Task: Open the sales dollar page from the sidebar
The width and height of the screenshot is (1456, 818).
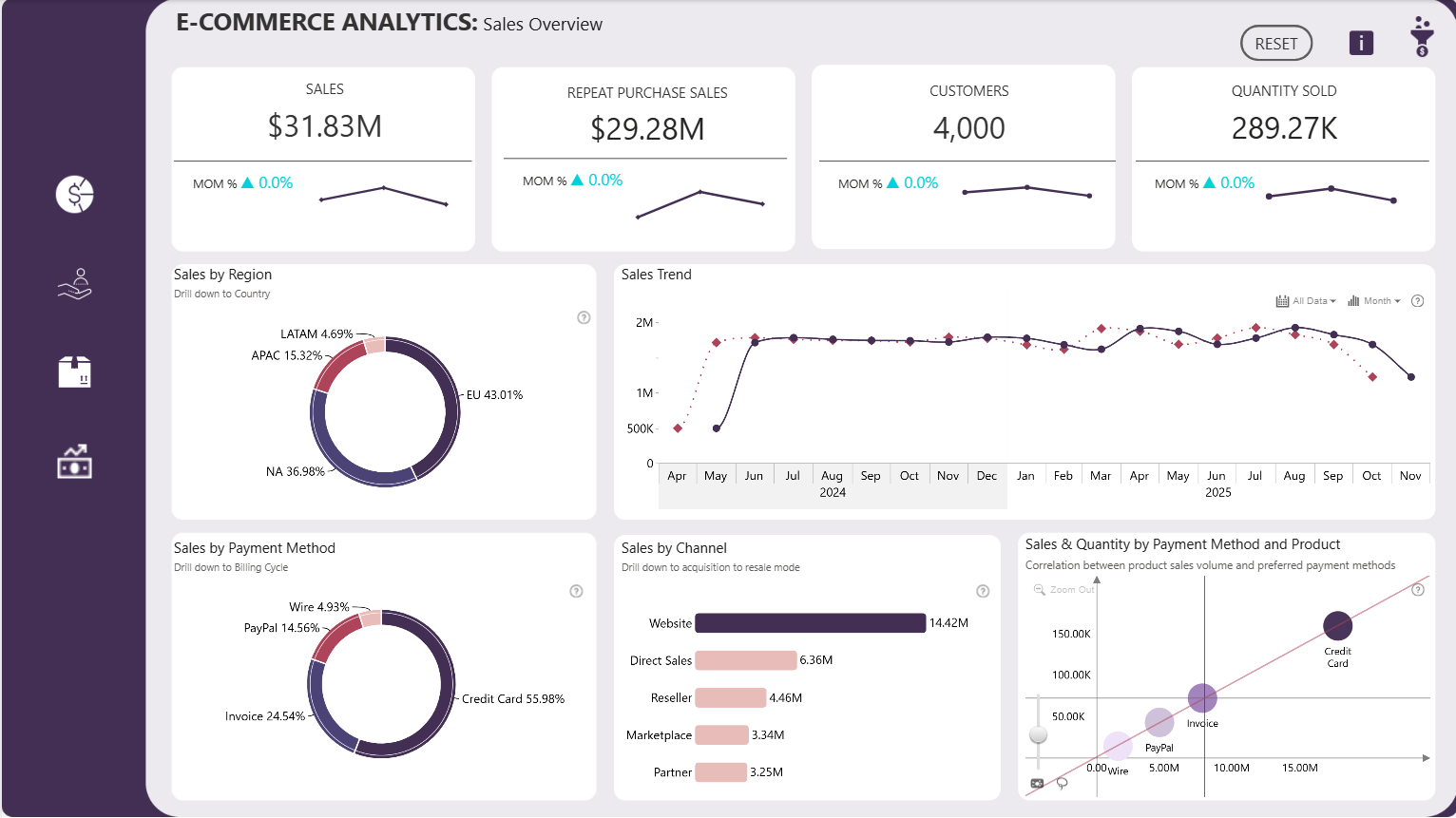Action: (74, 194)
